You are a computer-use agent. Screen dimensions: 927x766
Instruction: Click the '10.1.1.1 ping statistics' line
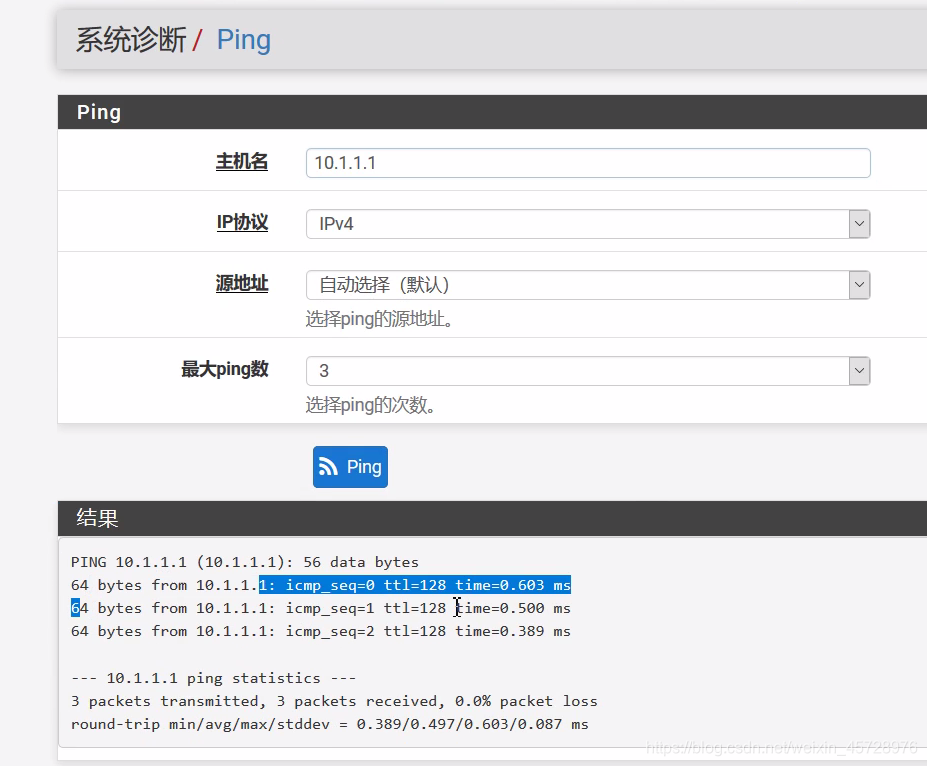pyautogui.click(x=213, y=678)
